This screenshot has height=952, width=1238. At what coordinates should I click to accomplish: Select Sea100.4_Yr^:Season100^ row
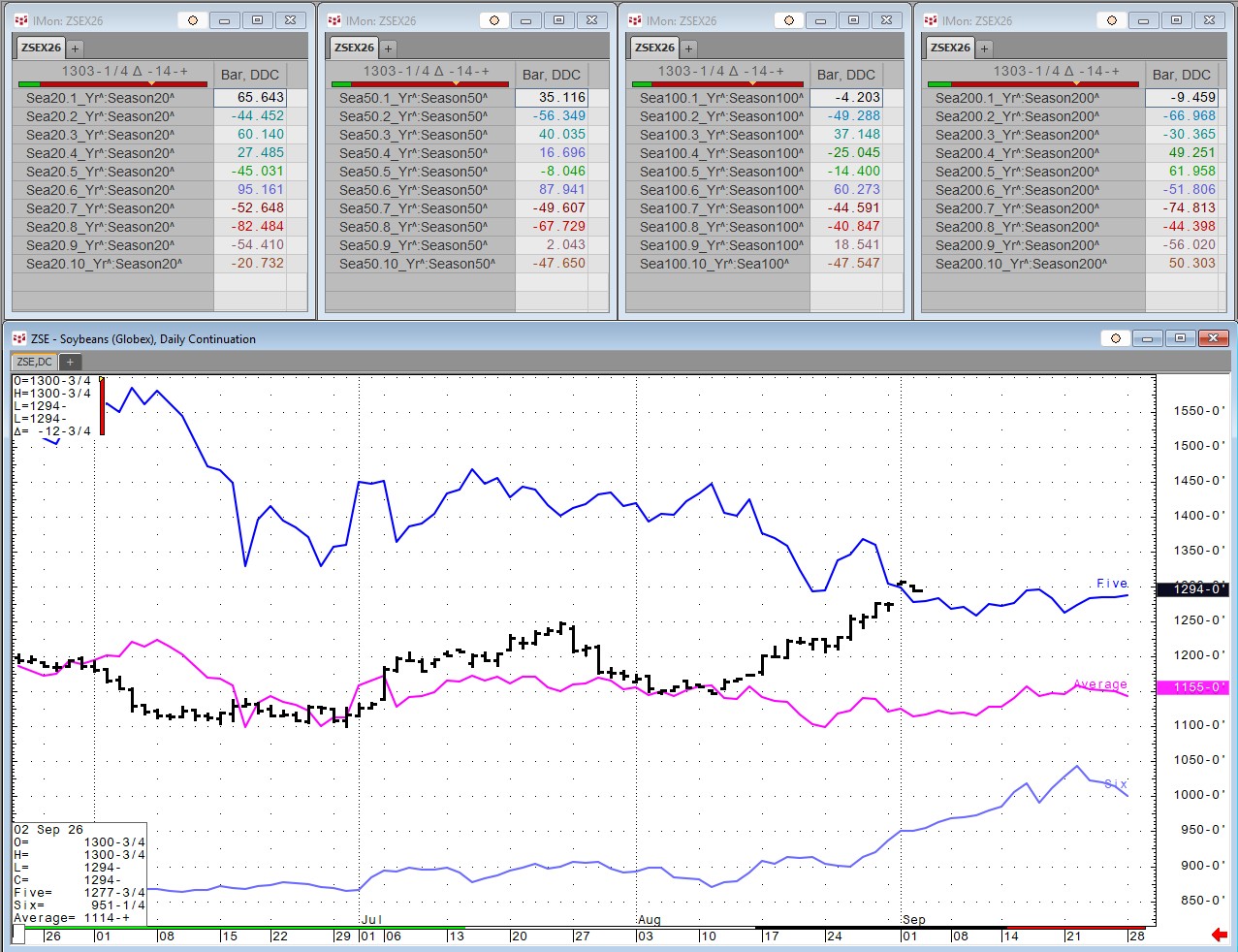[x=719, y=153]
